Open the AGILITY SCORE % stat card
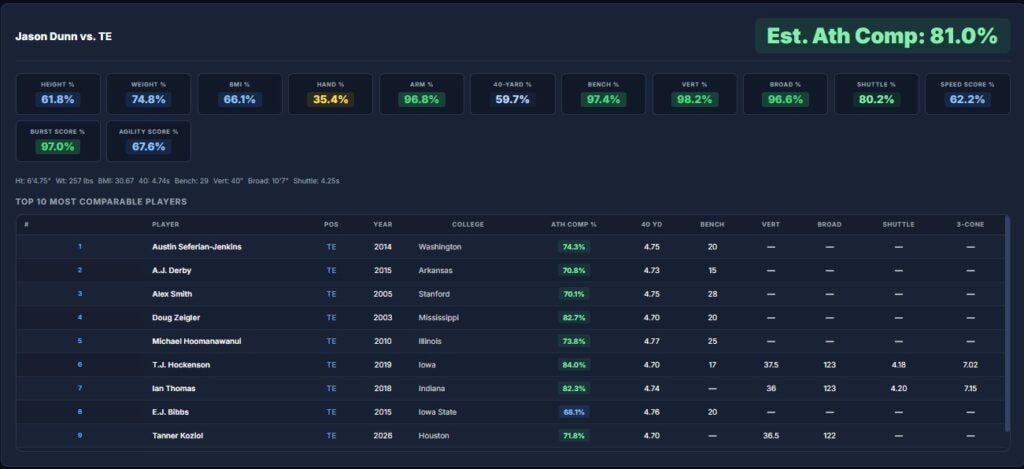The height and width of the screenshot is (469, 1024). point(148,141)
